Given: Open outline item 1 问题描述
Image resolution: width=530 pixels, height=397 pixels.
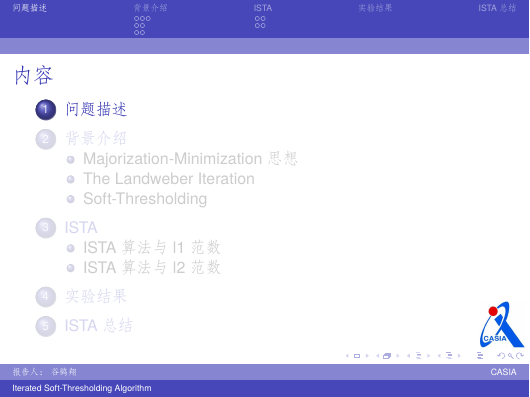Looking at the screenshot, I should [x=96, y=109].
